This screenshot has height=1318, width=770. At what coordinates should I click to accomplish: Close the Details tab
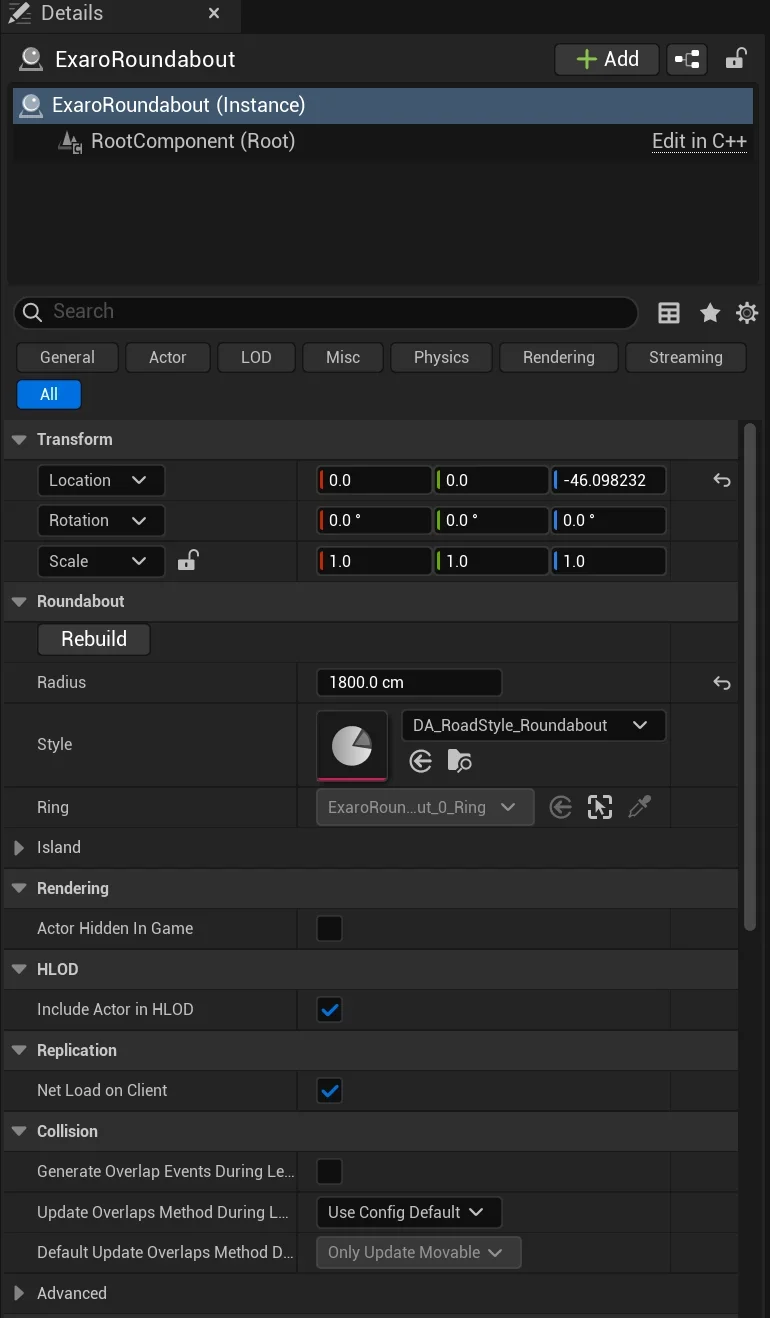coord(215,14)
